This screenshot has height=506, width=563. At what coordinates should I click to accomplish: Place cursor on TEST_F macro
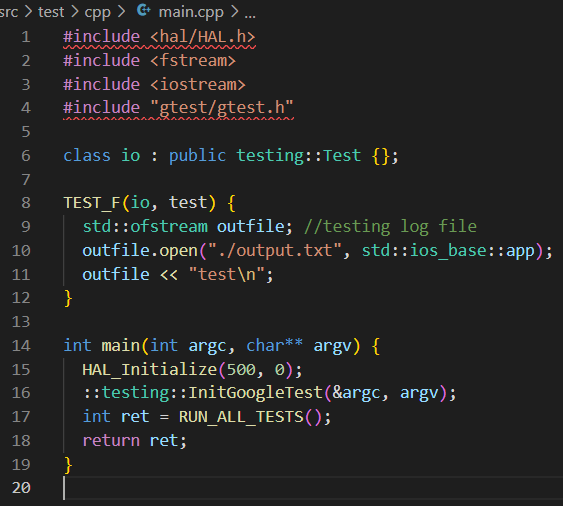(x=92, y=203)
